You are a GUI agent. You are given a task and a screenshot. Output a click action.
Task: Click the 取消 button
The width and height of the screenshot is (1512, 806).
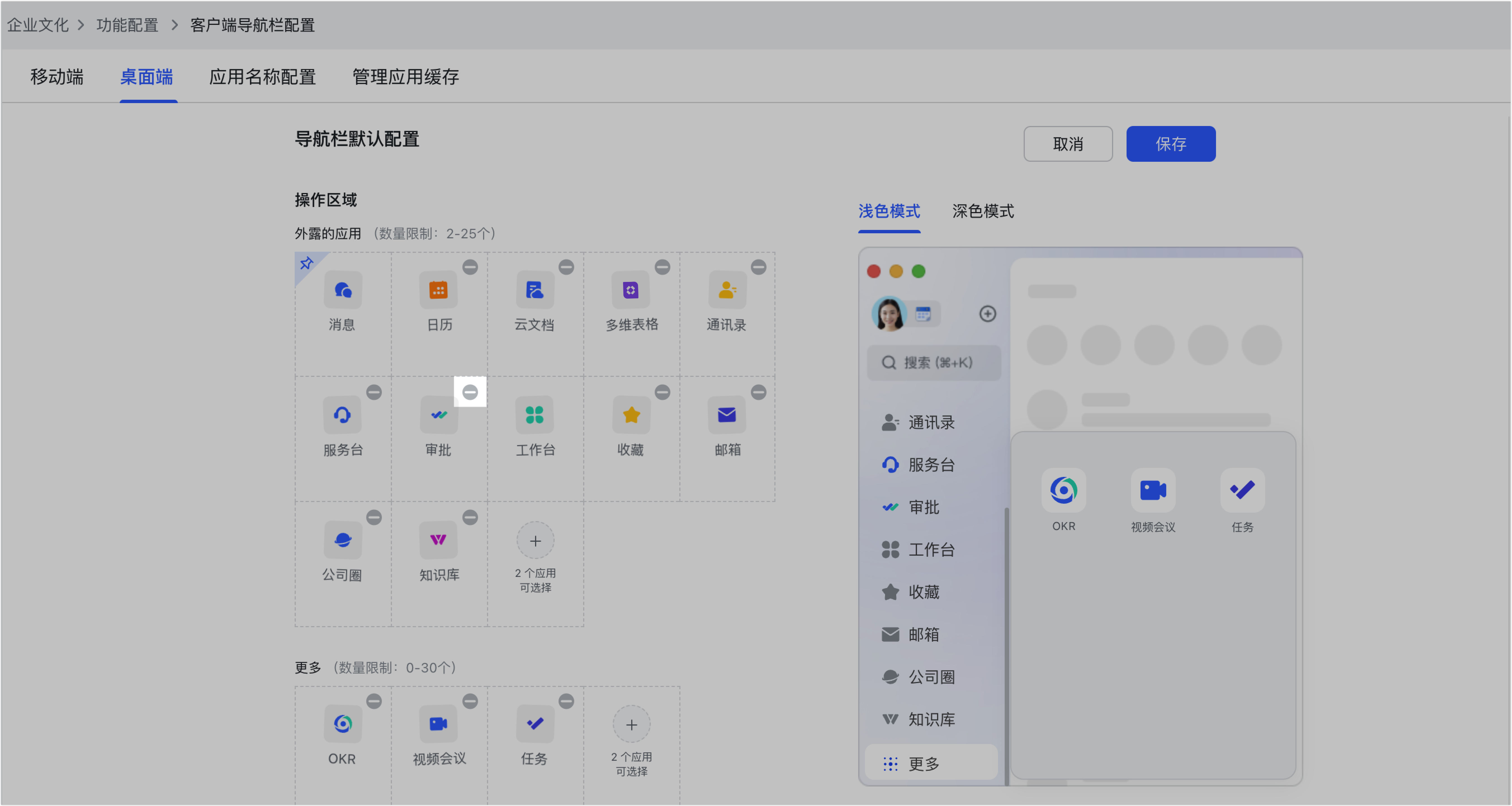pos(1068,144)
